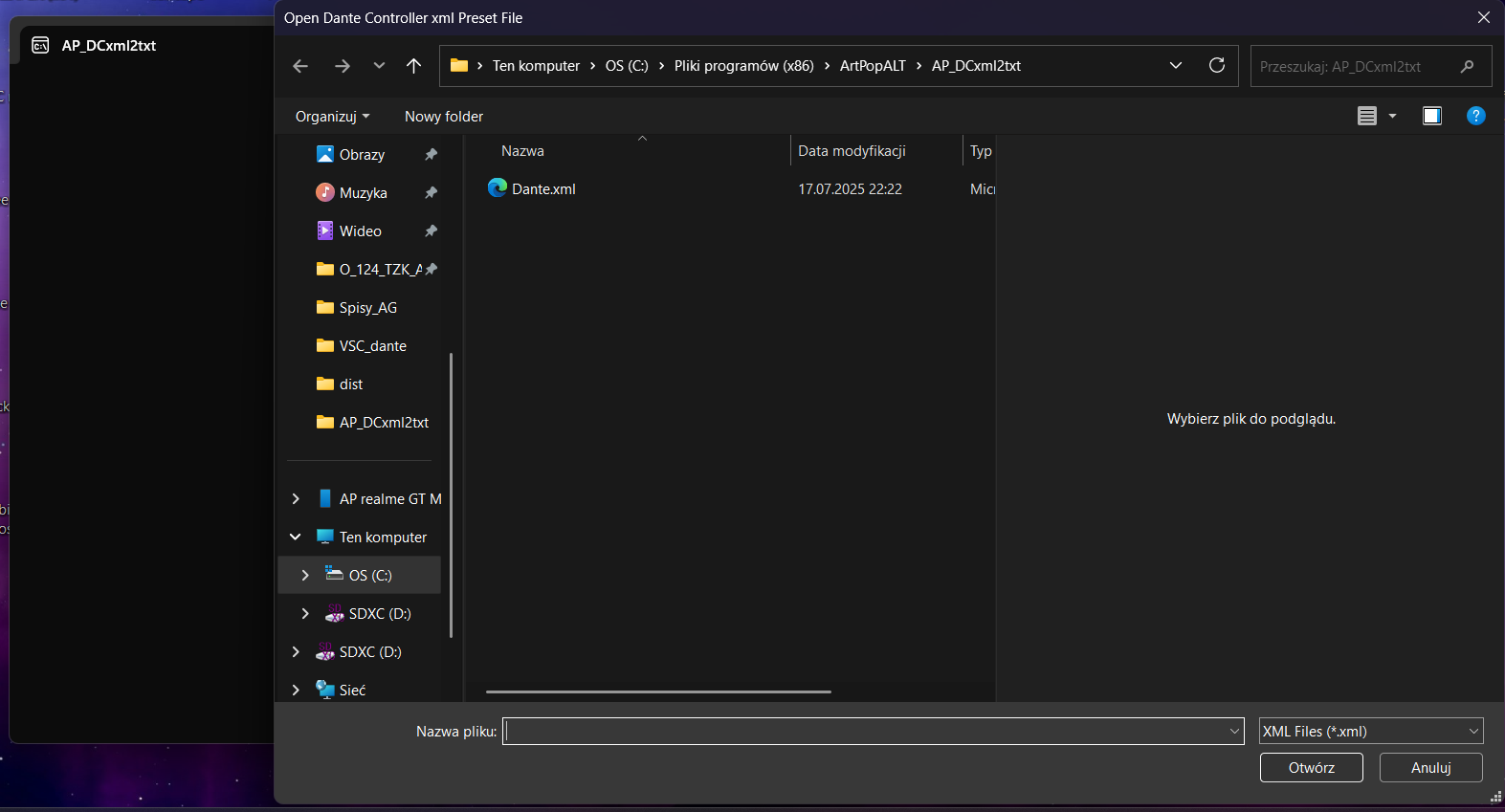Toggle the preview pane
The width and height of the screenshot is (1505, 812).
(x=1432, y=116)
